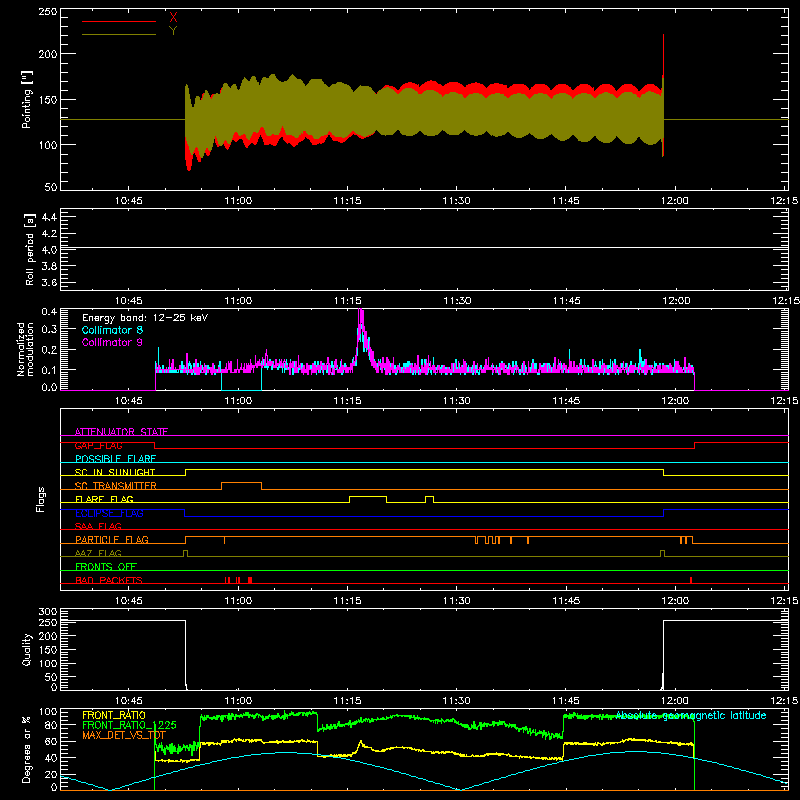800x800 pixels.
Task: Click the 0.2 tick on modulation axis
Action: [49, 350]
